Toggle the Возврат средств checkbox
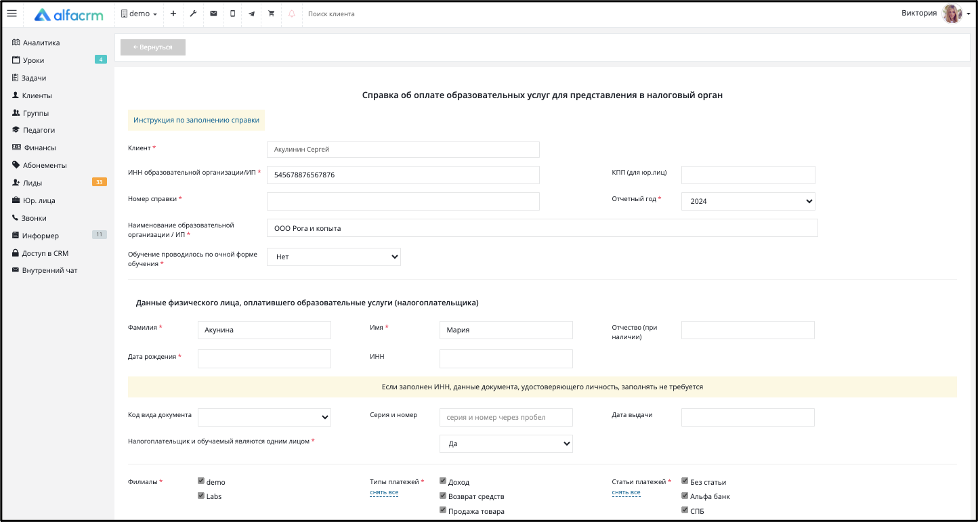The width and height of the screenshot is (979, 522). click(x=443, y=496)
